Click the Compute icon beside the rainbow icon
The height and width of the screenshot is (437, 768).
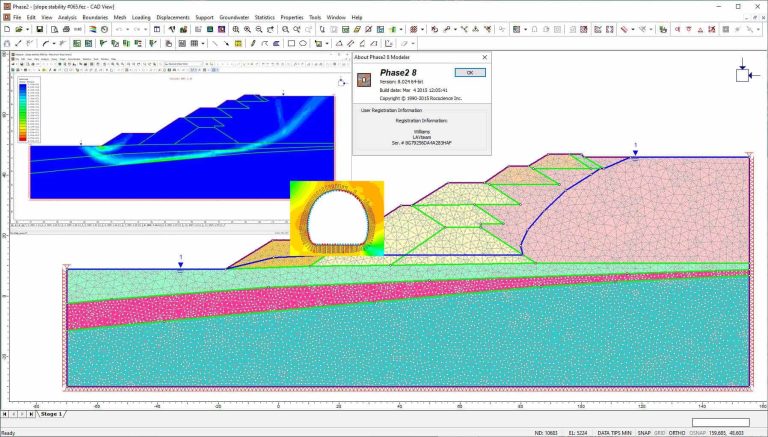point(104,29)
